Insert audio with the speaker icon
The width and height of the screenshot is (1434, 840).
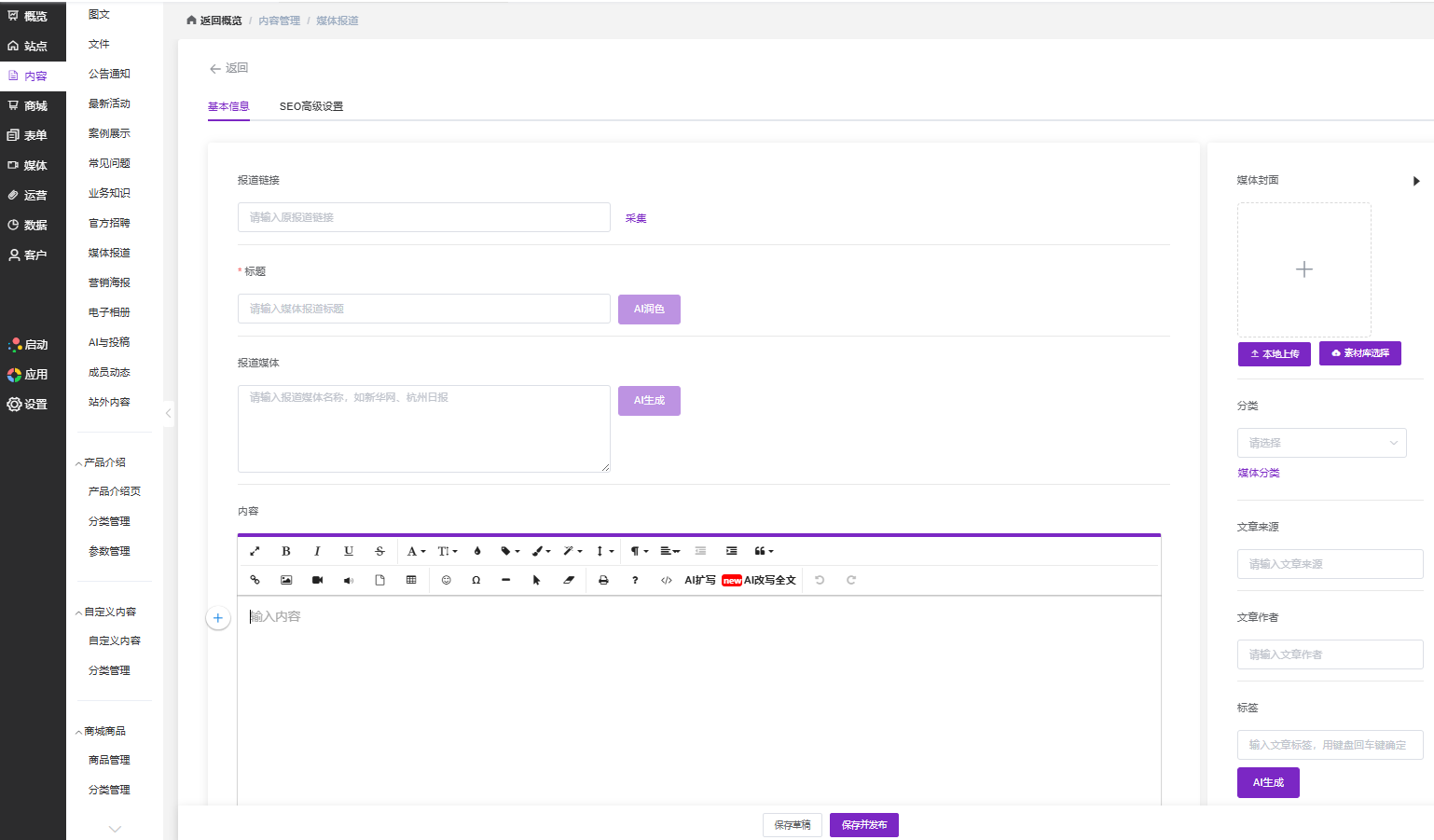[x=349, y=580]
